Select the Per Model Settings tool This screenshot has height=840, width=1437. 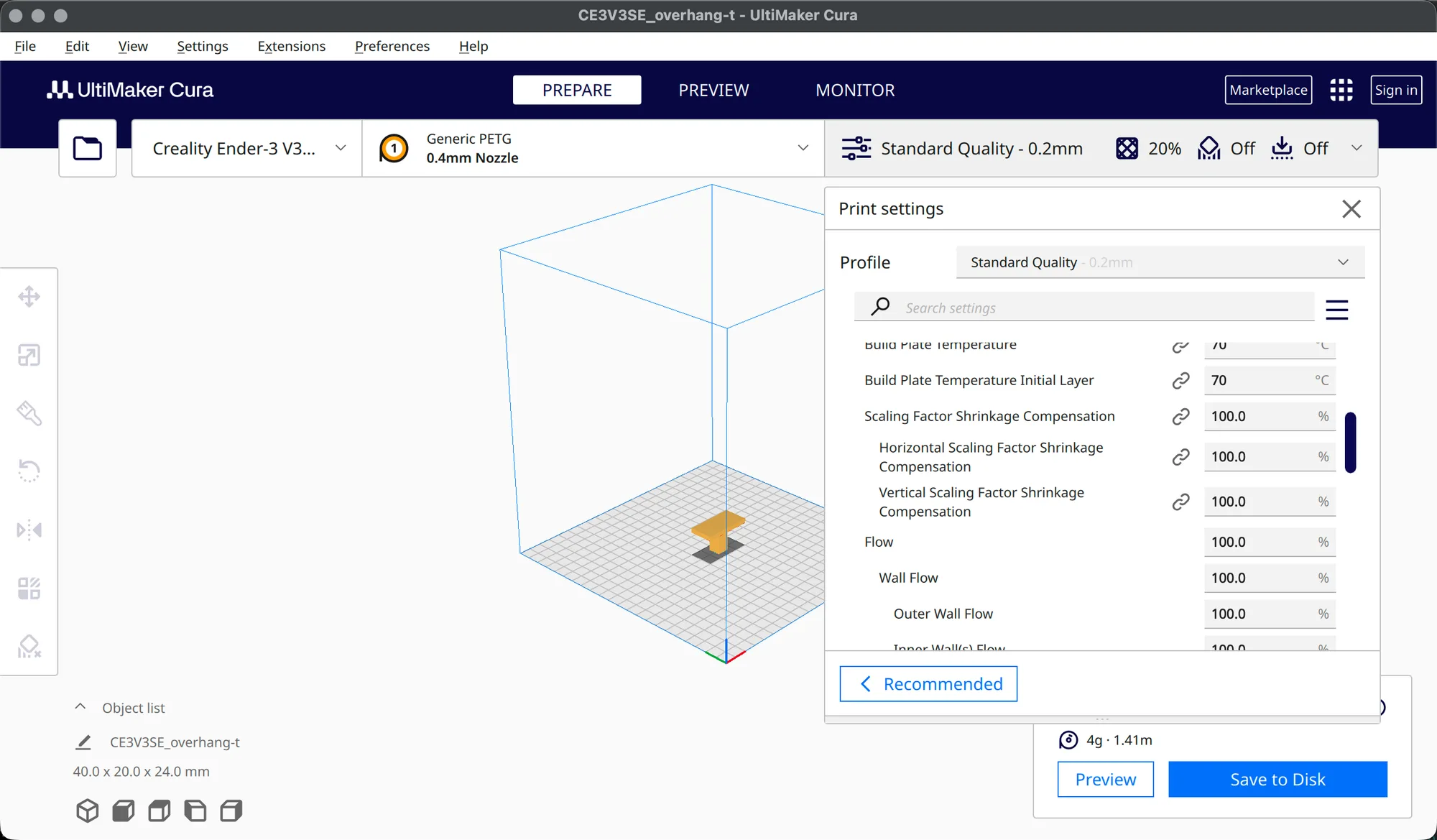[29, 589]
